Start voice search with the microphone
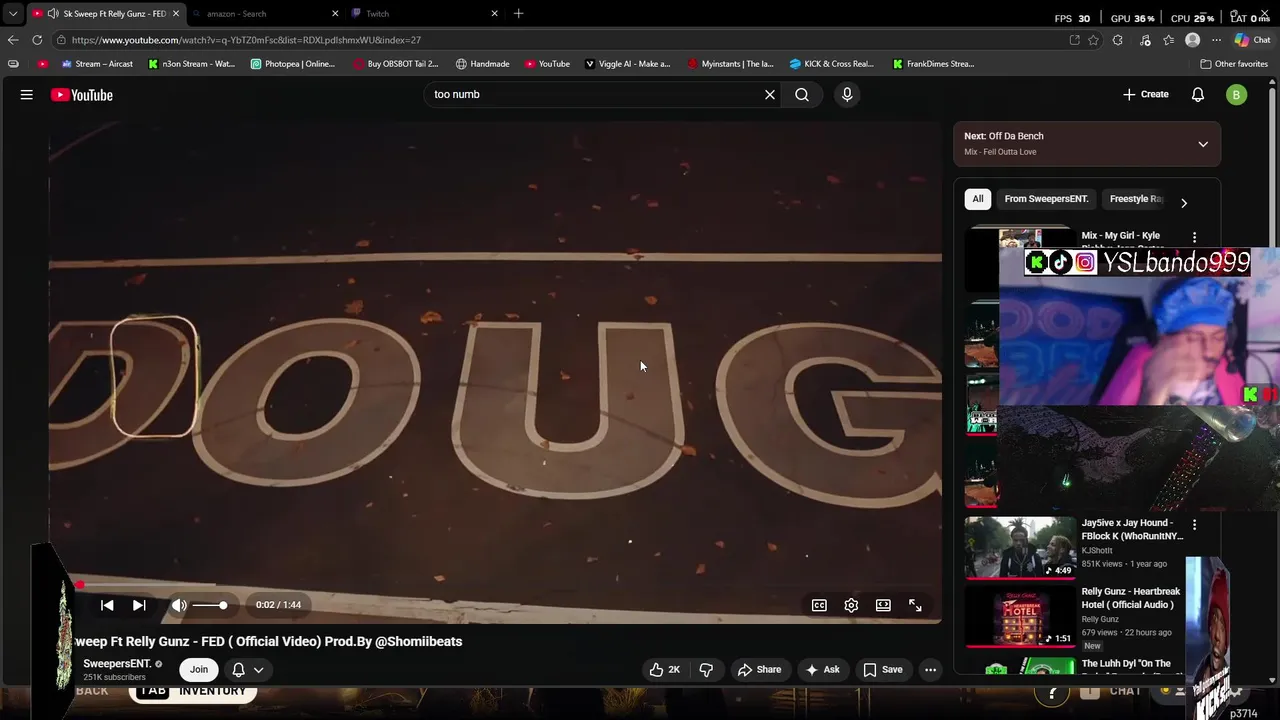 pyautogui.click(x=847, y=95)
